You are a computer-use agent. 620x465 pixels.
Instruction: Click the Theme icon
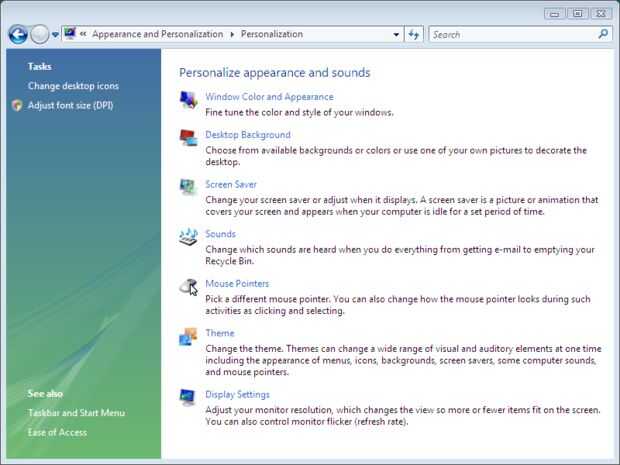pyautogui.click(x=188, y=336)
